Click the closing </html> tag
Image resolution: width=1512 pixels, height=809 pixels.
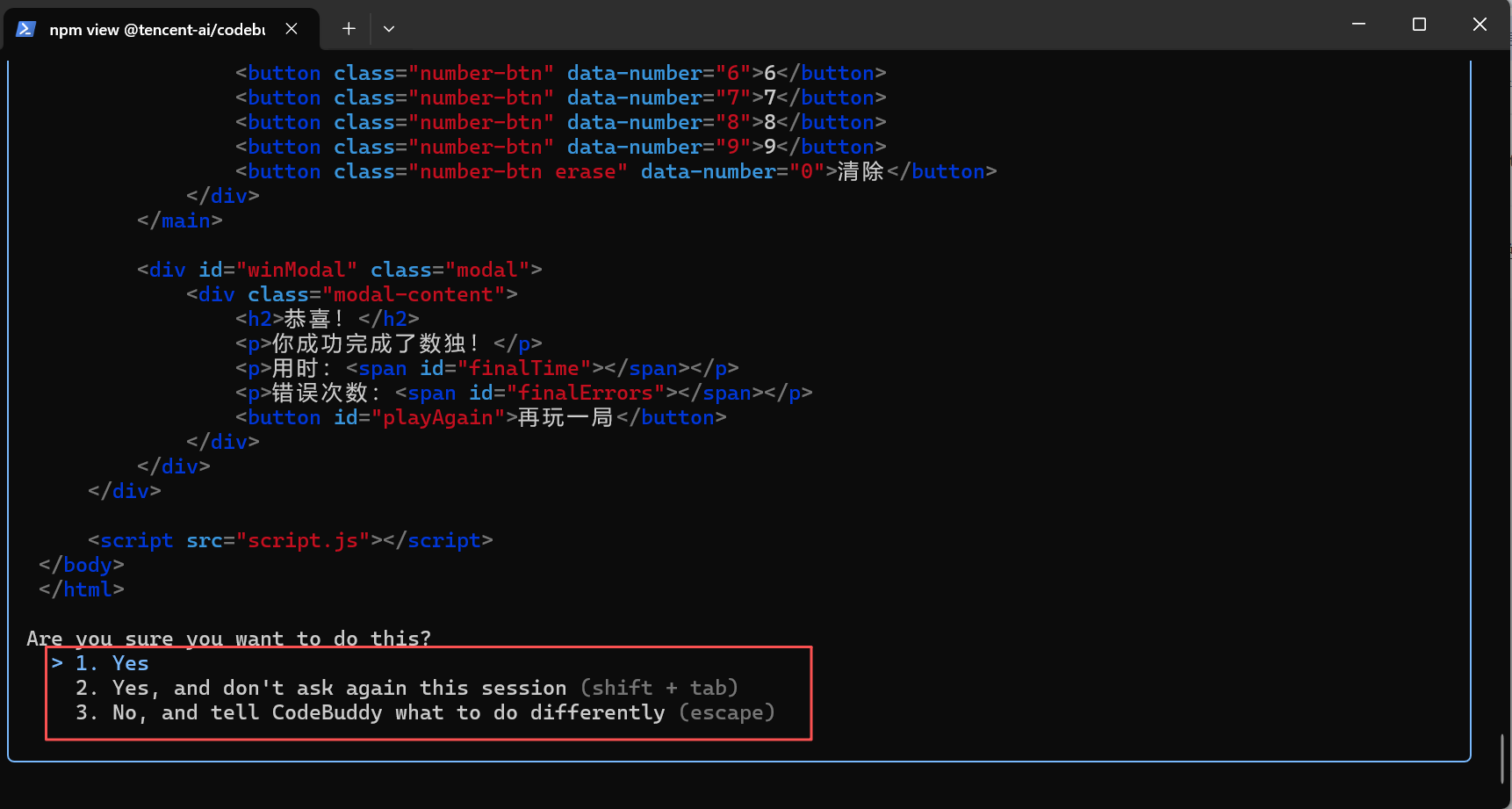(81, 589)
